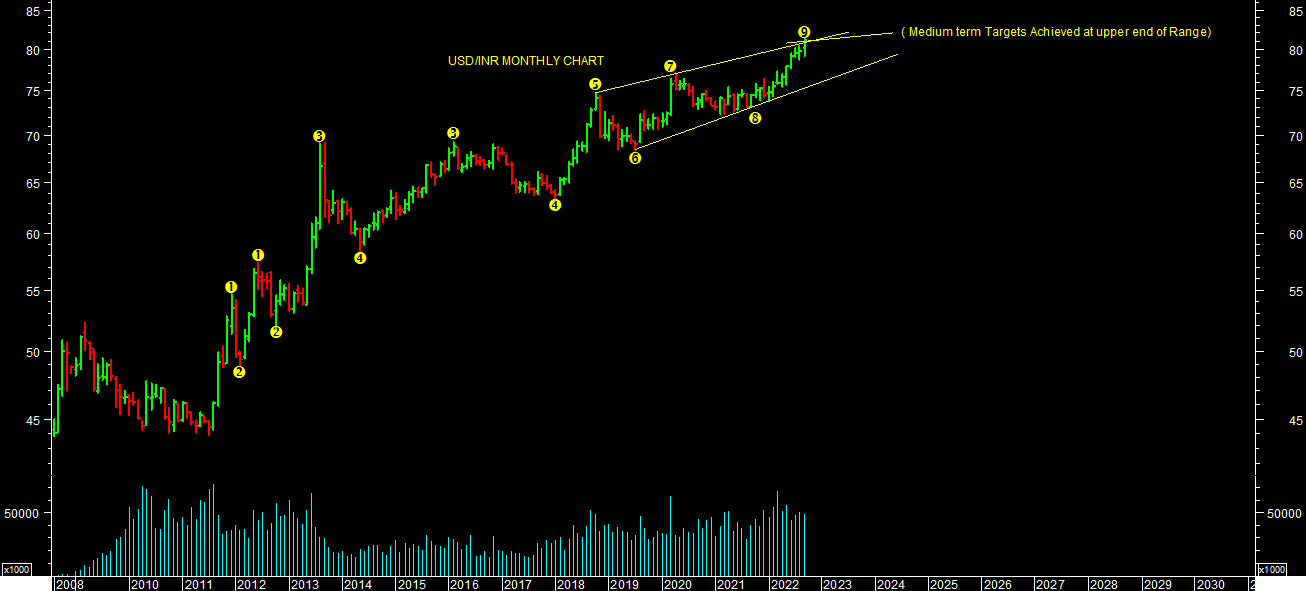1306x591 pixels.
Task: Click wave marker 3 at 2016 peak
Action: pos(453,133)
